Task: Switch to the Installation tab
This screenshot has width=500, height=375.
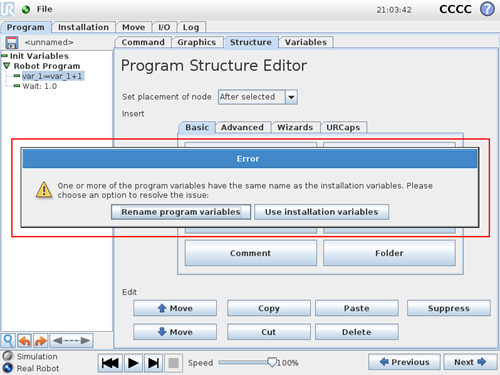Action: [83, 27]
